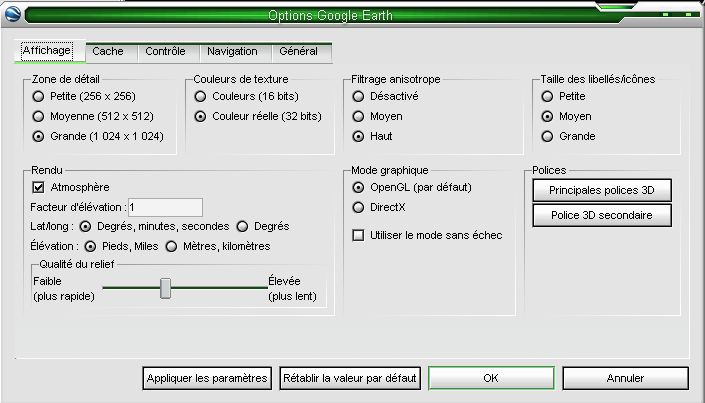Toggle the Atmosphère checkbox
This screenshot has height=403, width=705.
tap(38, 187)
